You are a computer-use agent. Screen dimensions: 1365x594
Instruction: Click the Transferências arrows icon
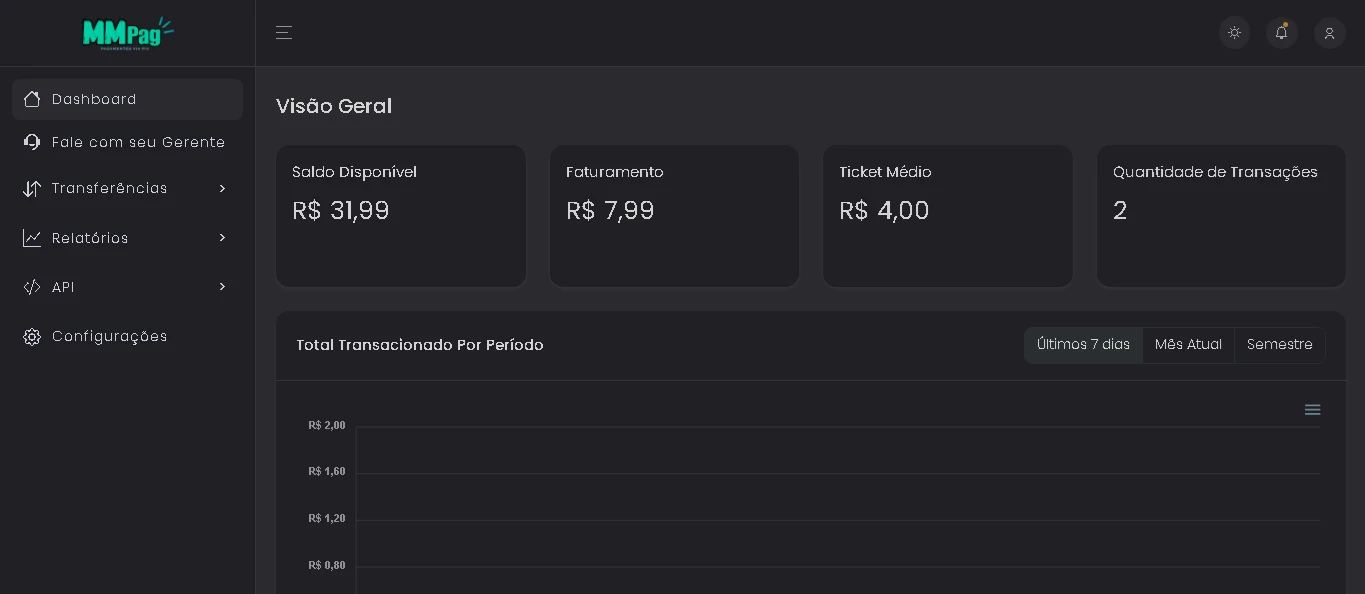32,189
